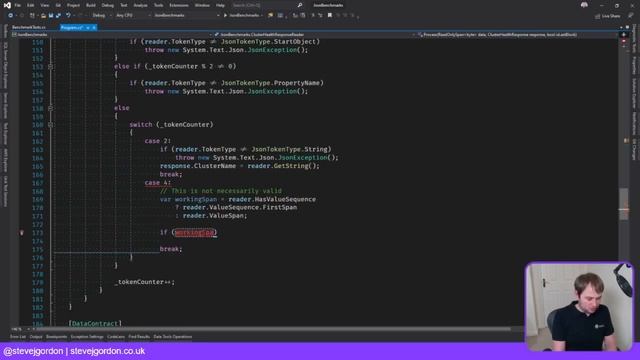Viewport: 640px width, 360px height.
Task: Switch to the BenchmarkTests.cs tab
Action: [x=29, y=27]
